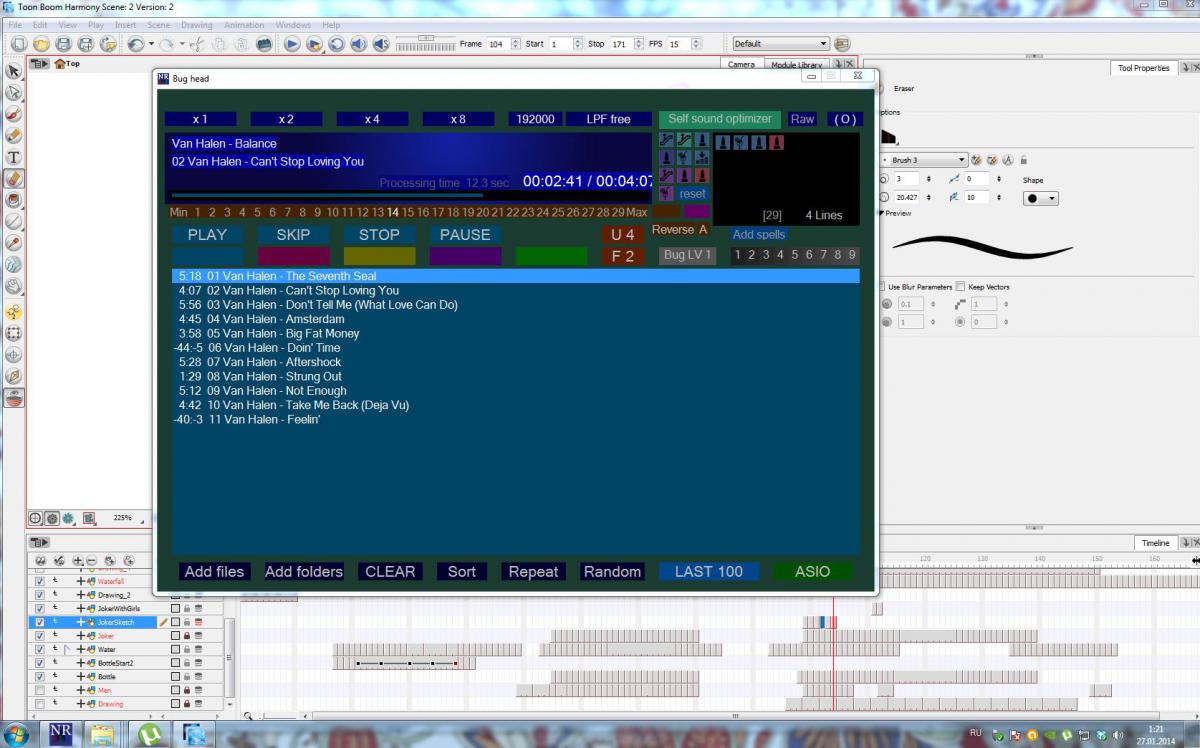Screen dimensions: 1200x748
Task: Select the Dropper tool
Action: 14,243
